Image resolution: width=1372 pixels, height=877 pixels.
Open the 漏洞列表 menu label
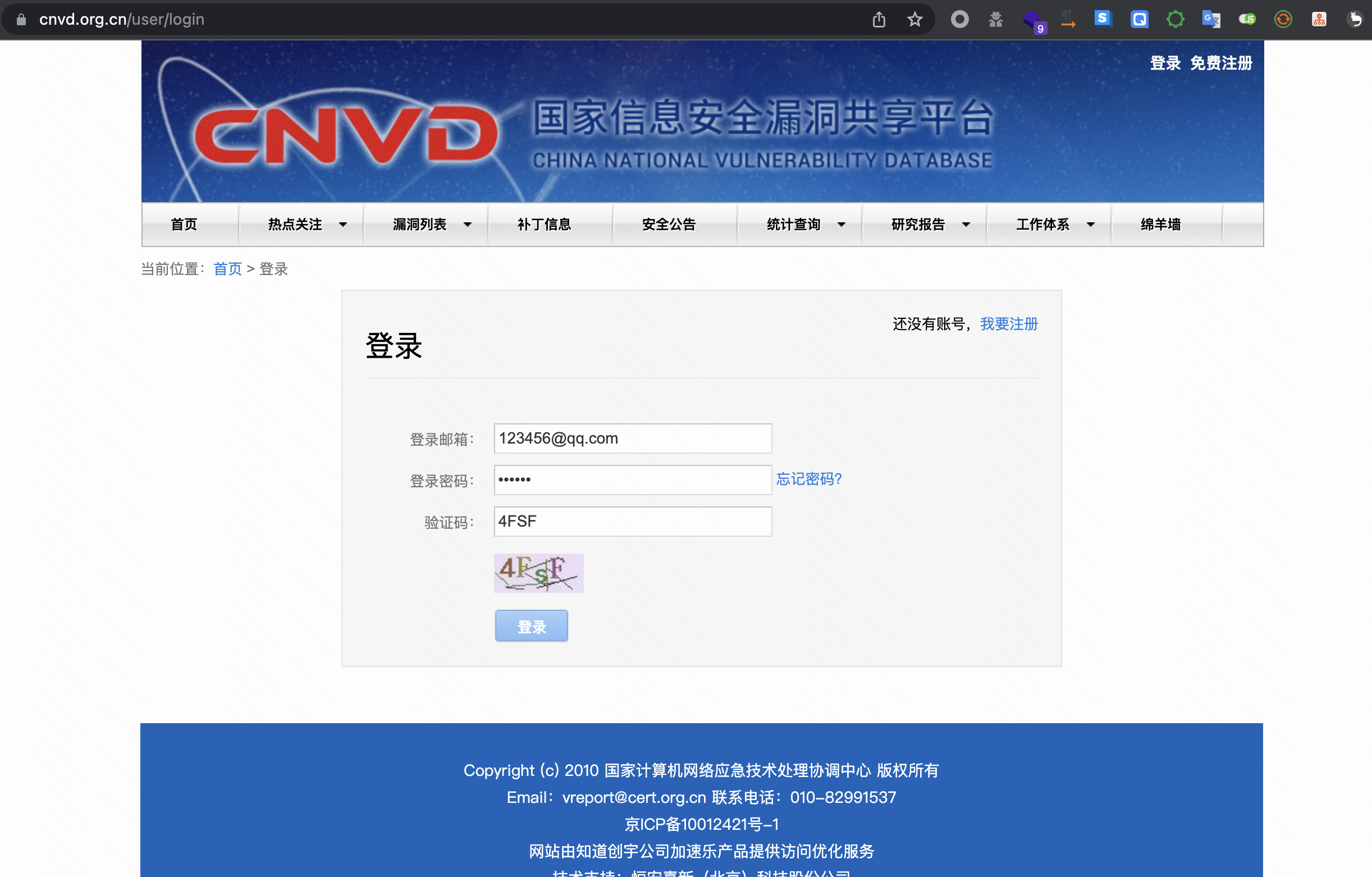(420, 225)
